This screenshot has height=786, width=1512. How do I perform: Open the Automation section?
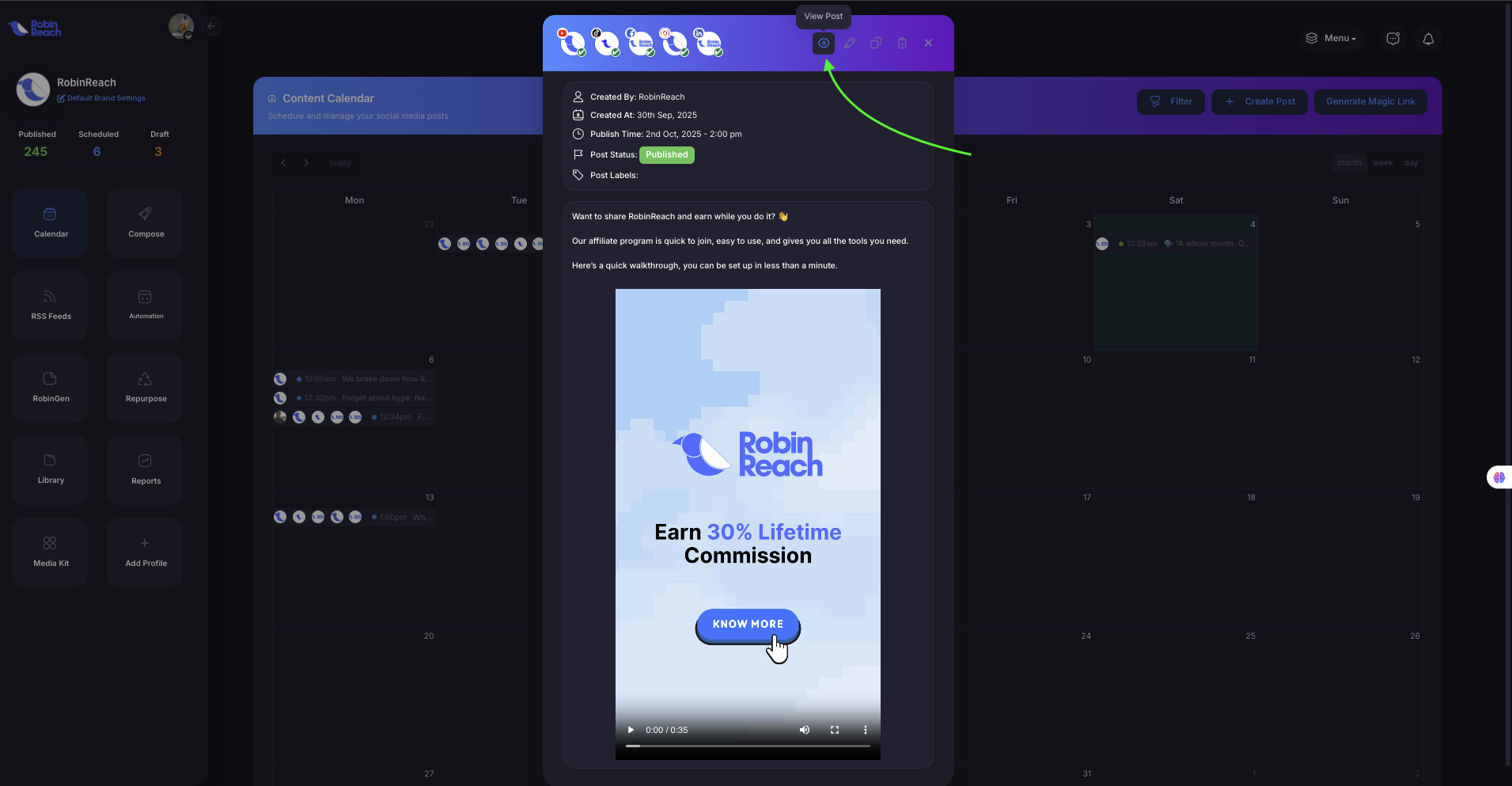[145, 305]
